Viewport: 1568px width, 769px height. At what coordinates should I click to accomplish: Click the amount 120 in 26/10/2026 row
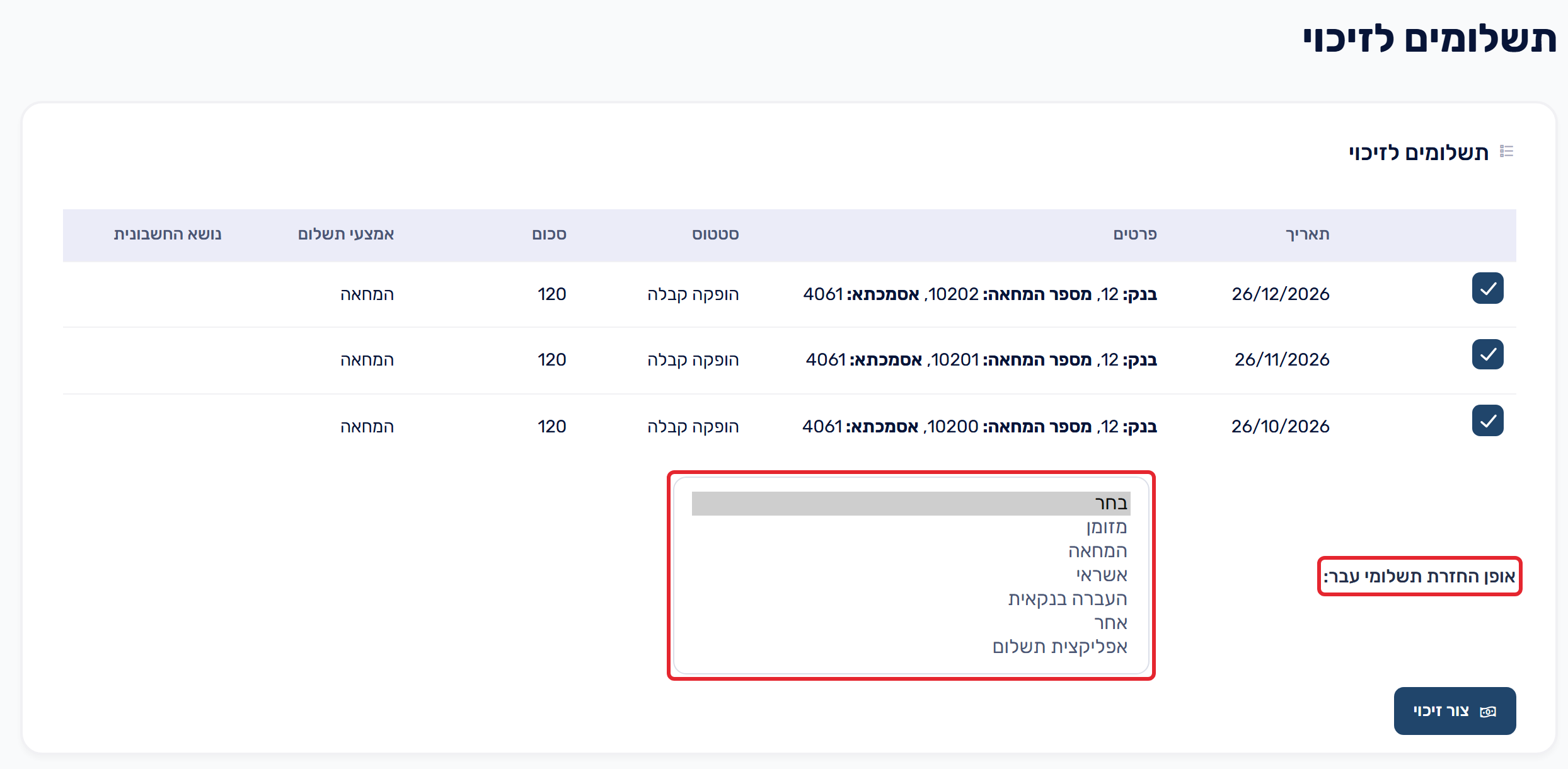[x=552, y=427]
